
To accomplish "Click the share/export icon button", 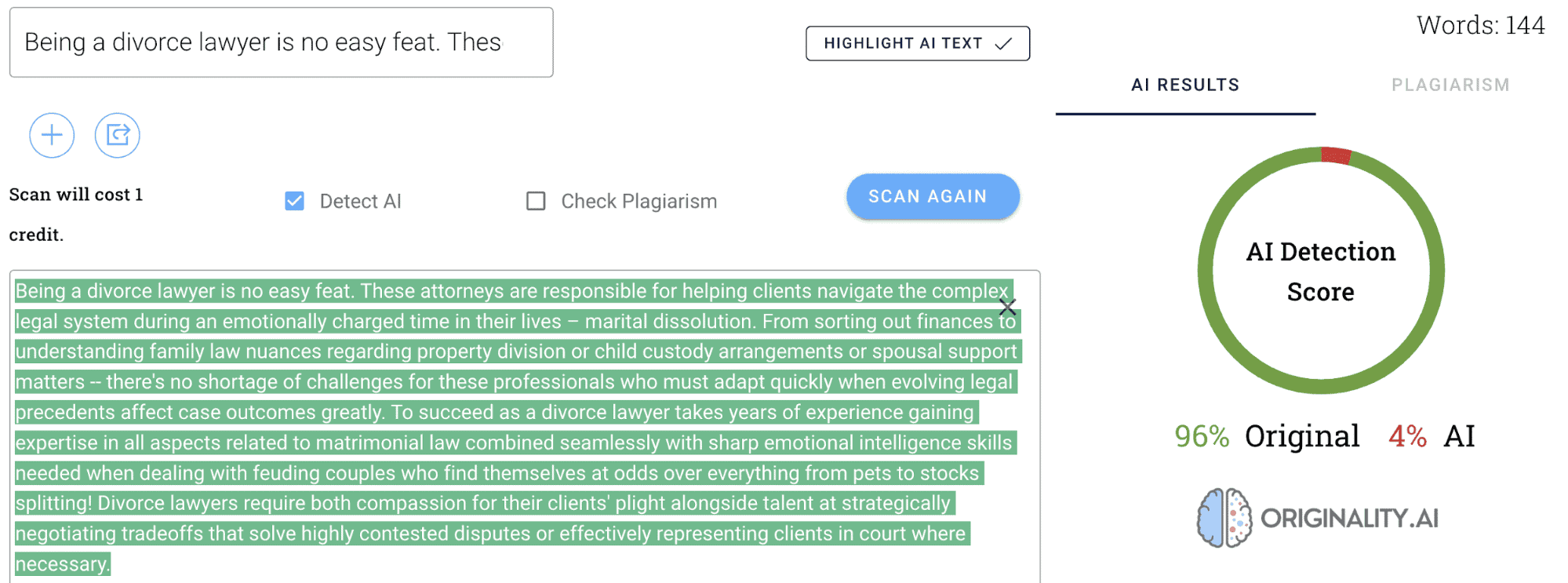I will coord(118,135).
